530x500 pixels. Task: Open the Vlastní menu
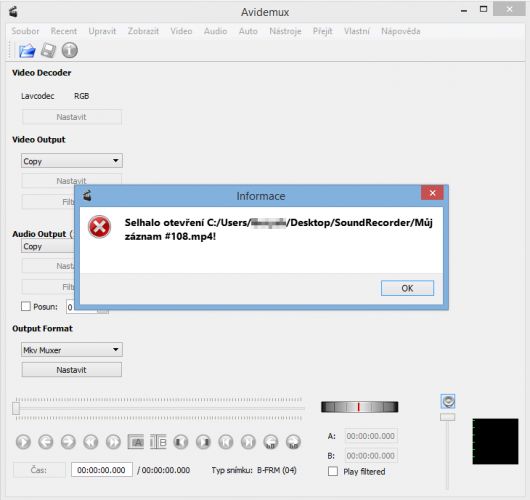pos(357,31)
